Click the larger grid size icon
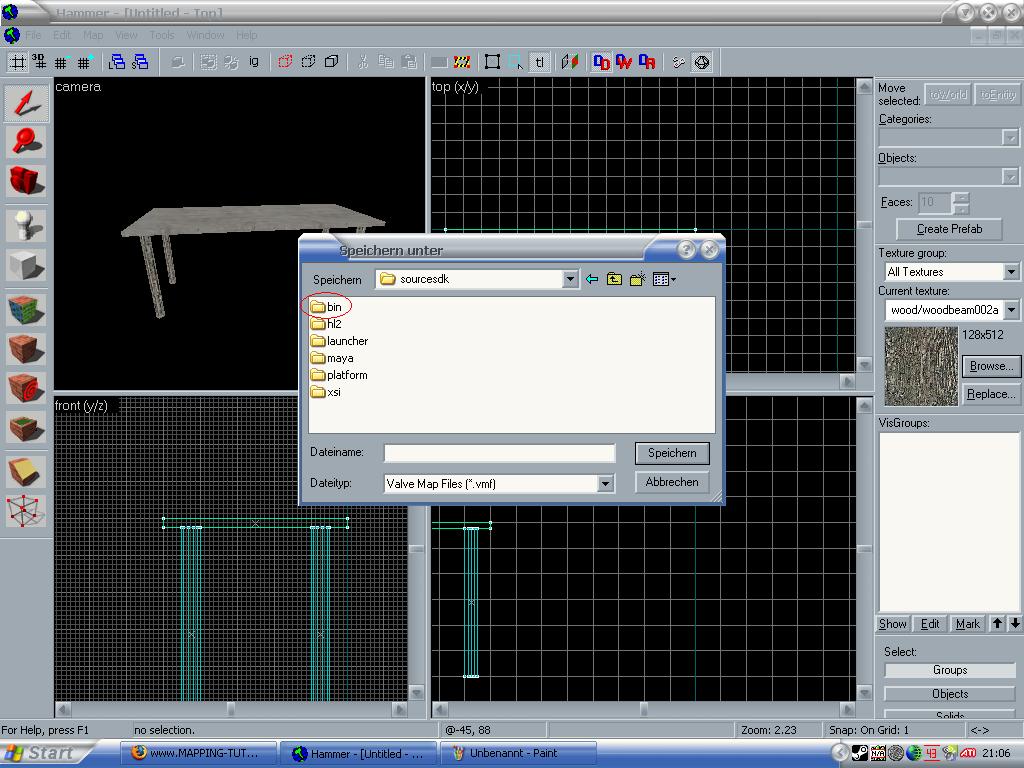This screenshot has width=1024, height=768. [84, 63]
